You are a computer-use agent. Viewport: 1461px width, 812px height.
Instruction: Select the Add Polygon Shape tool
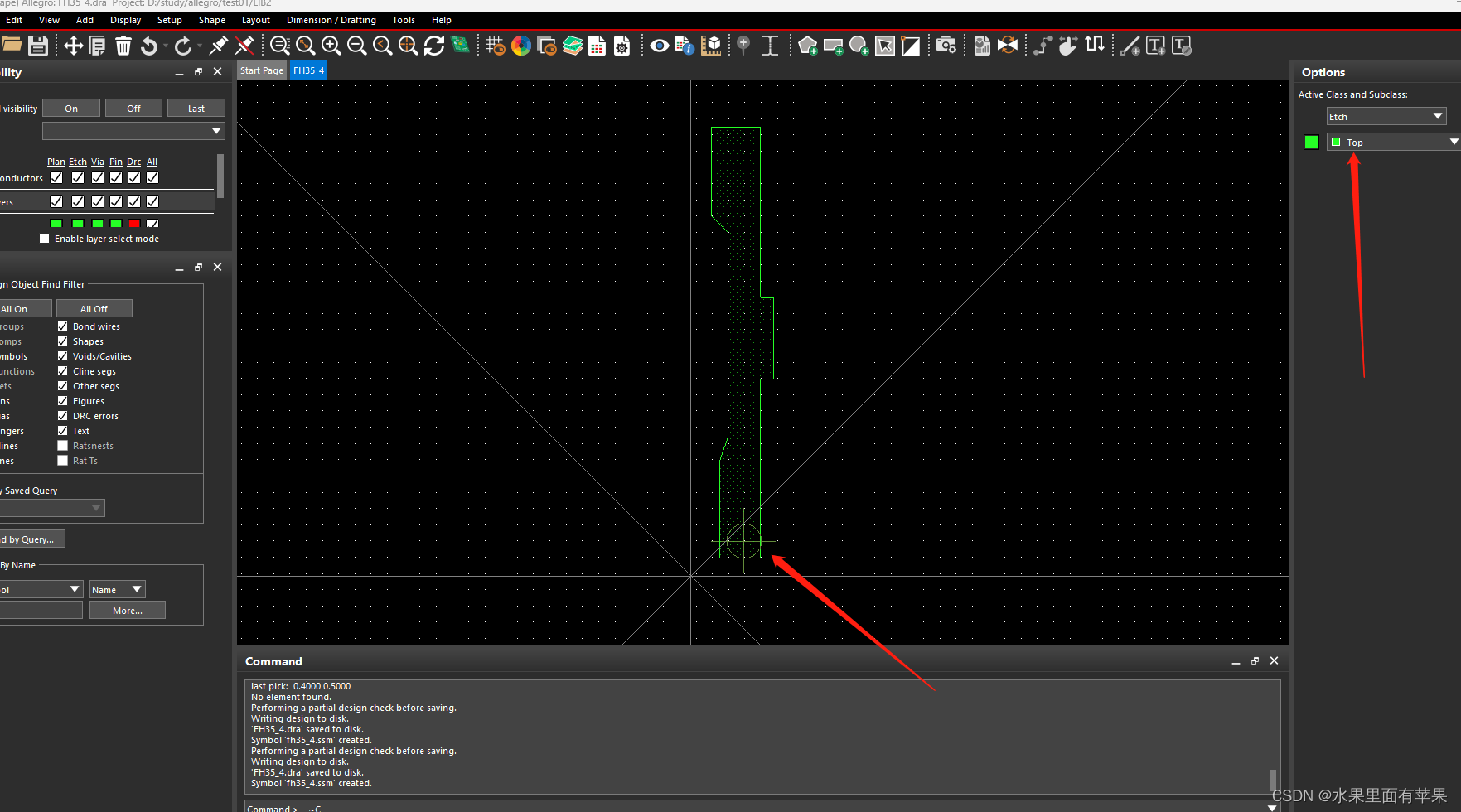point(807,46)
